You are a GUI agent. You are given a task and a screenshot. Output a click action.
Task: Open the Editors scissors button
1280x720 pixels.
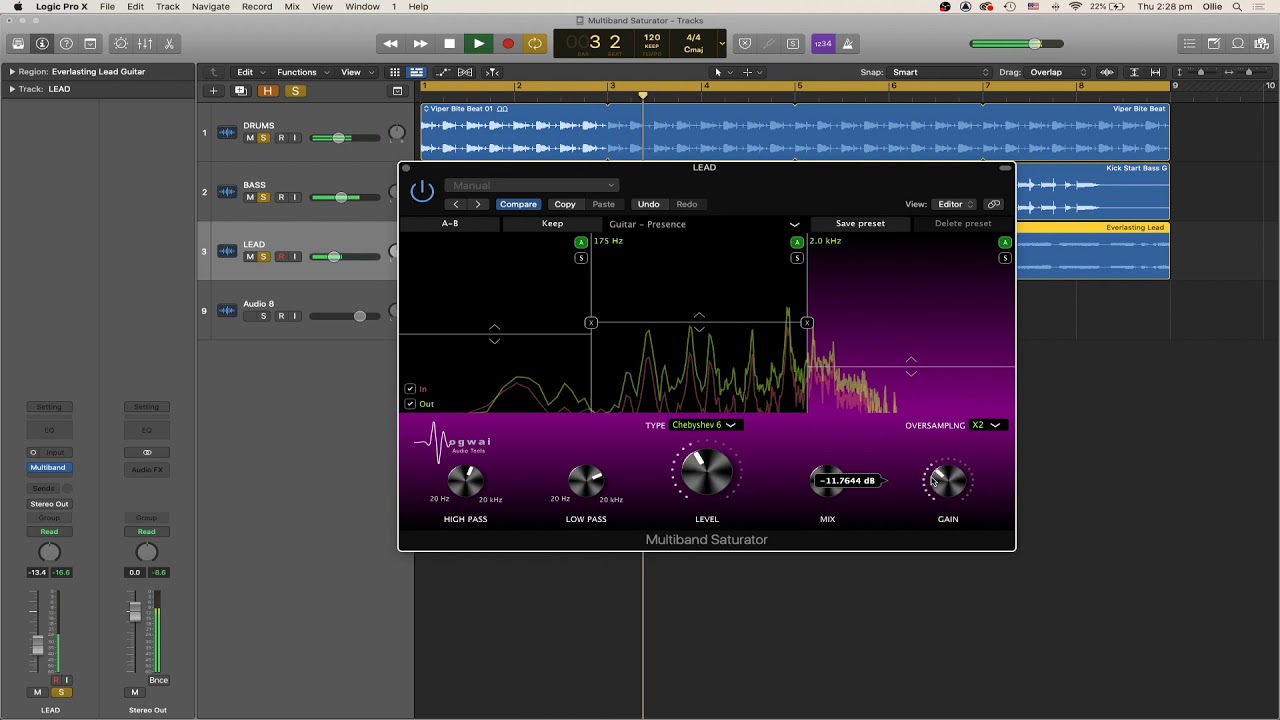169,44
